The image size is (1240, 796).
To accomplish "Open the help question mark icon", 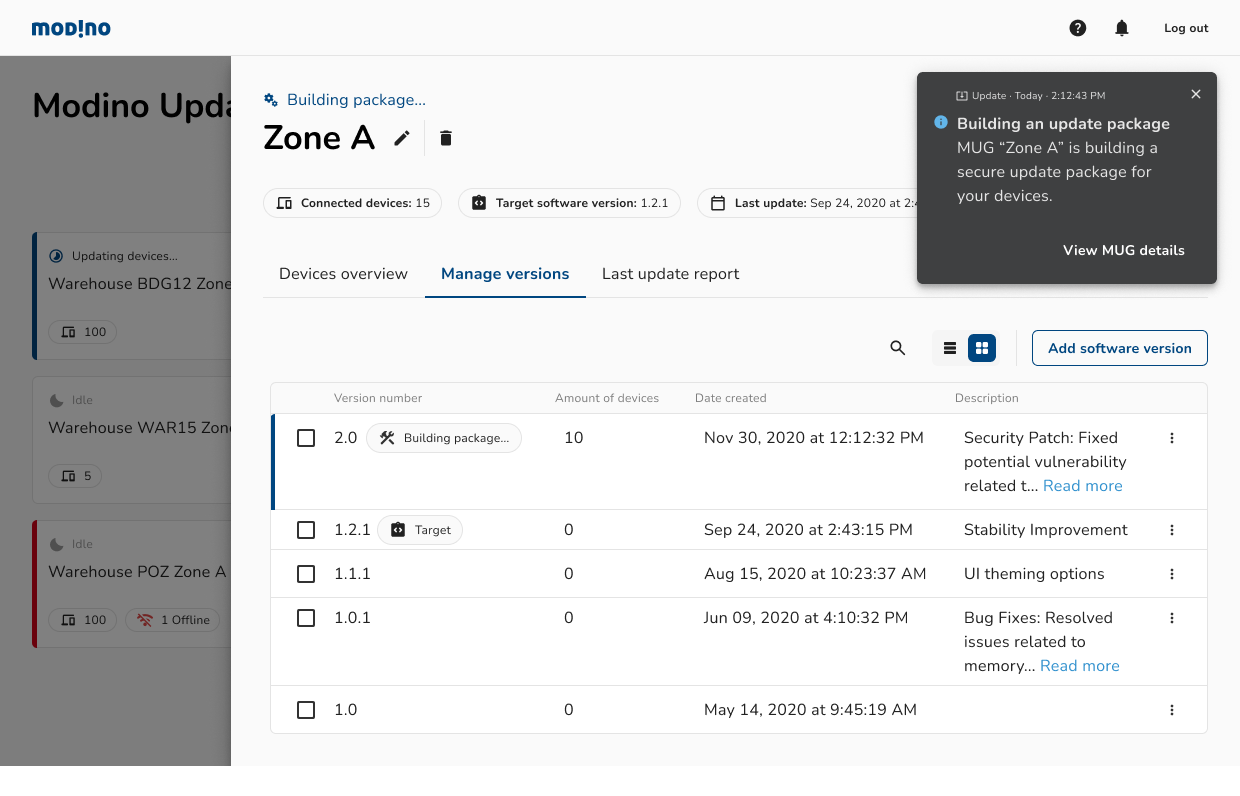I will click(1078, 28).
